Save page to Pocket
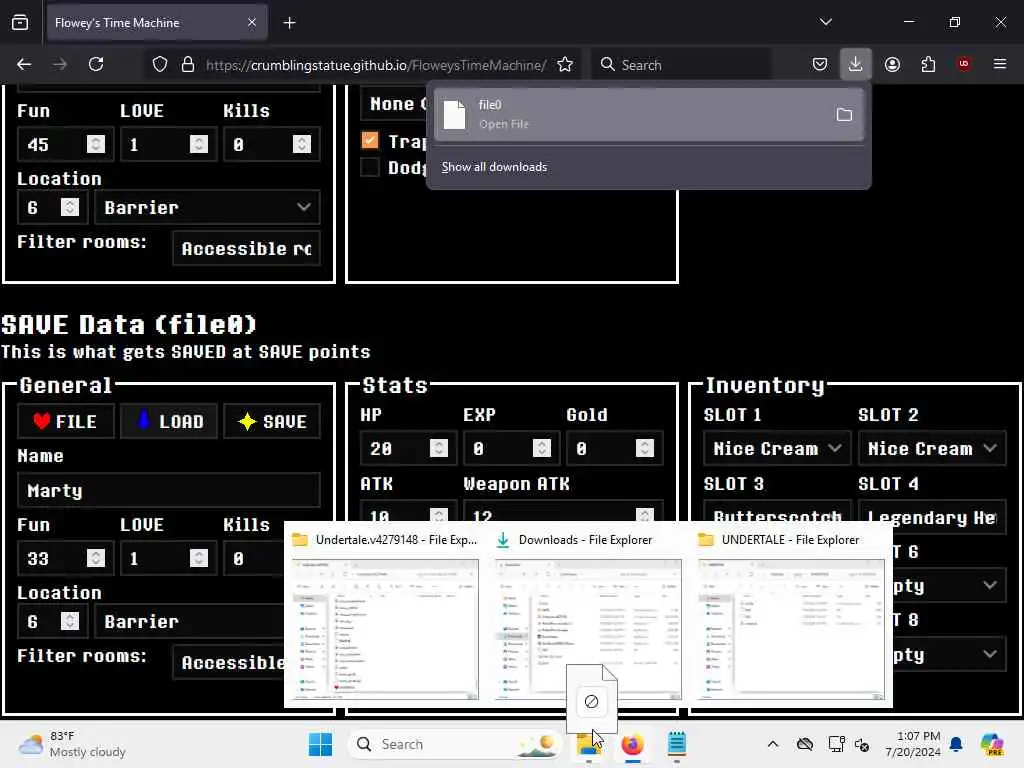The width and height of the screenshot is (1024, 768). (x=820, y=64)
